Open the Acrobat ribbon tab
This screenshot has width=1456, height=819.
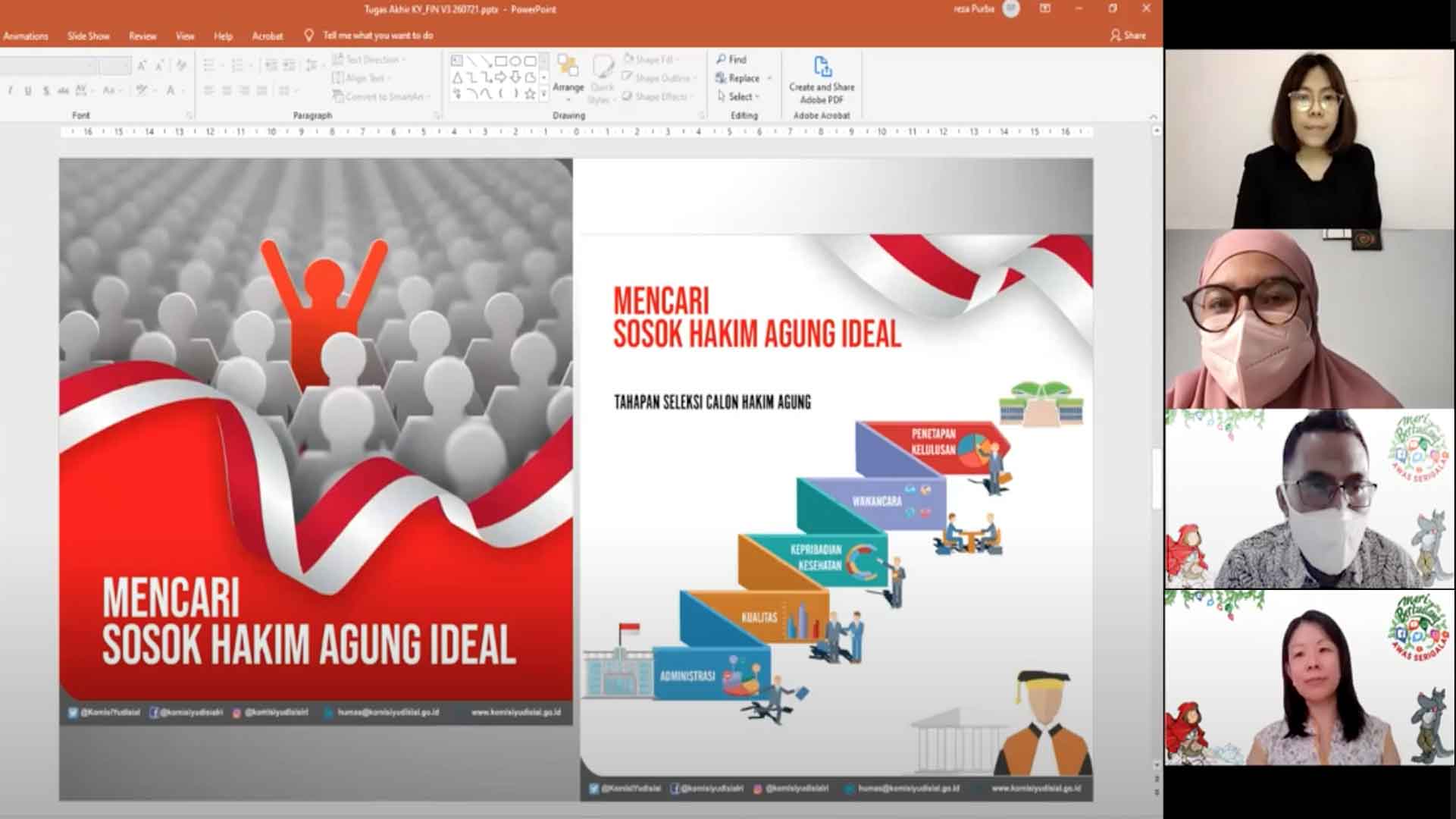[267, 36]
